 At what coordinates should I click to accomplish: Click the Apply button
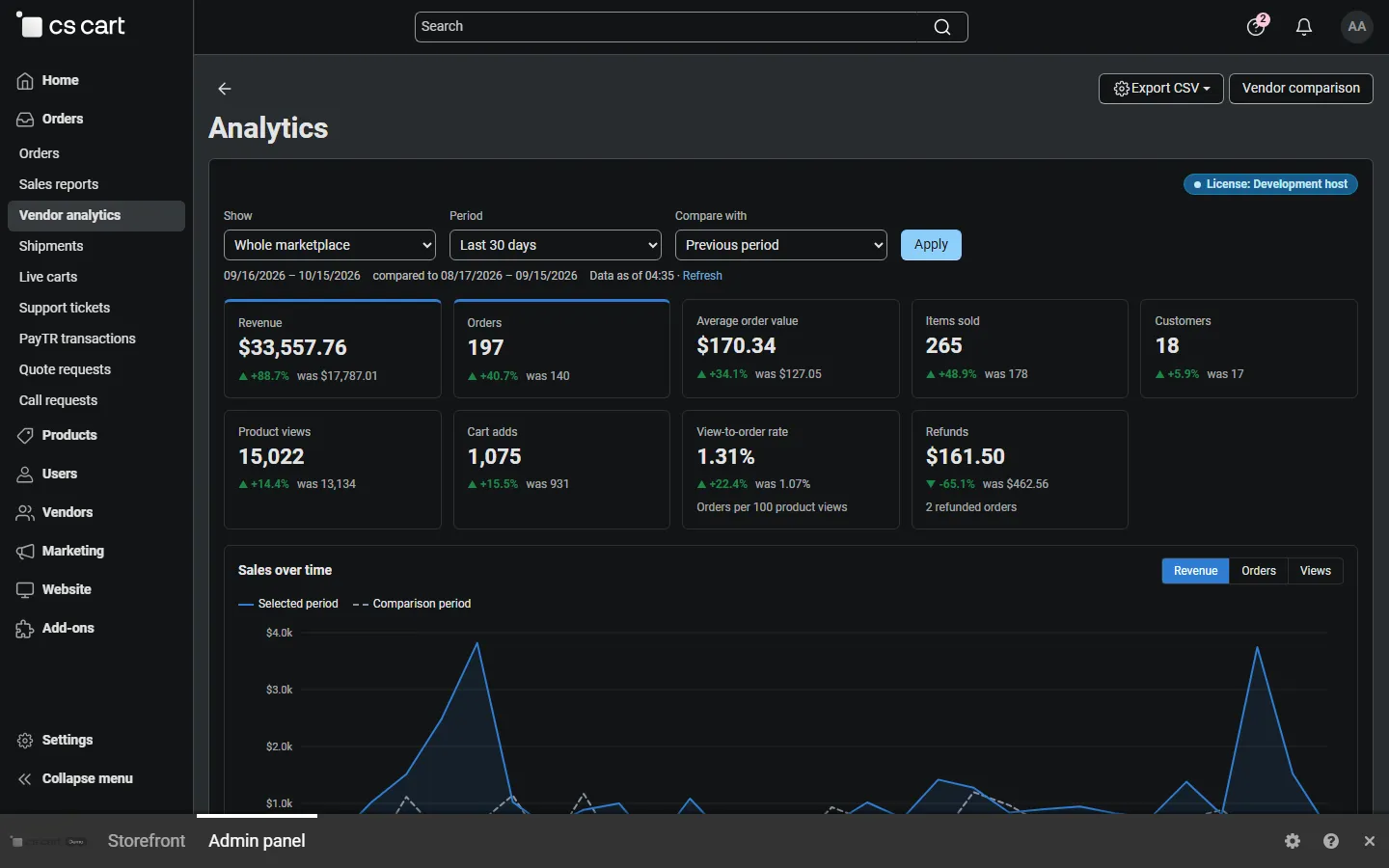coord(931,245)
